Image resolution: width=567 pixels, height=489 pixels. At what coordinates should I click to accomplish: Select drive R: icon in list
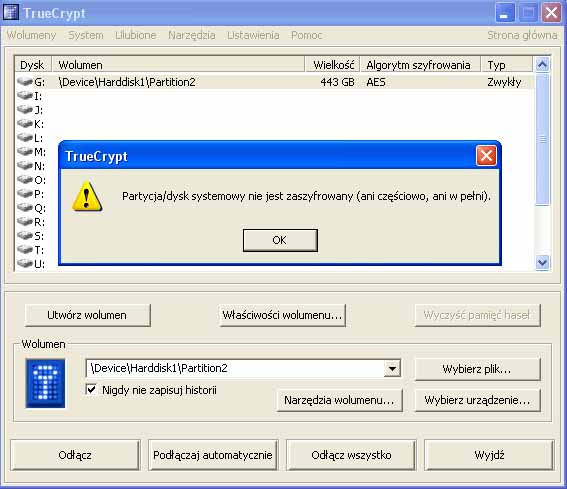pyautogui.click(x=25, y=221)
